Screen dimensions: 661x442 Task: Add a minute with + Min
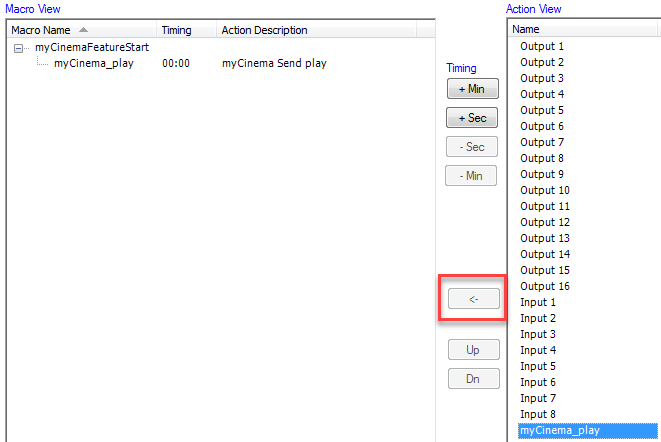(x=473, y=89)
